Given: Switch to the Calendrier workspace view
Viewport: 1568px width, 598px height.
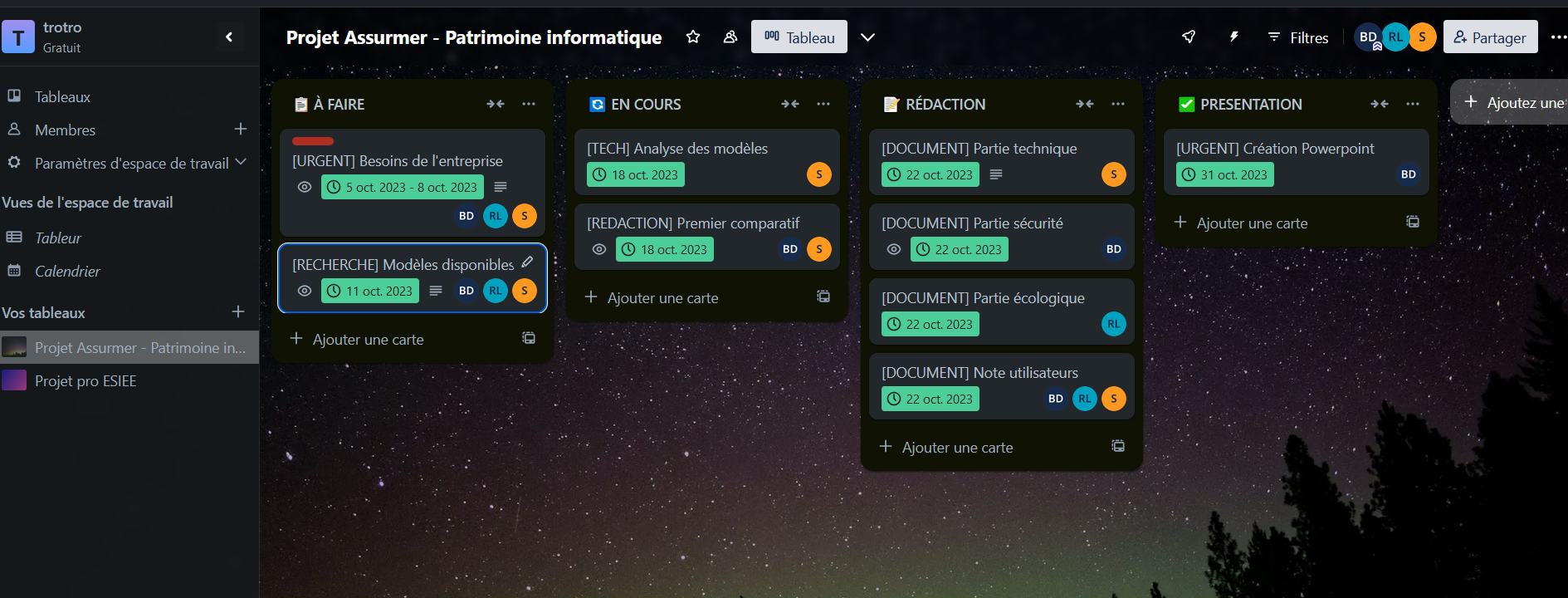Looking at the screenshot, I should click(67, 271).
